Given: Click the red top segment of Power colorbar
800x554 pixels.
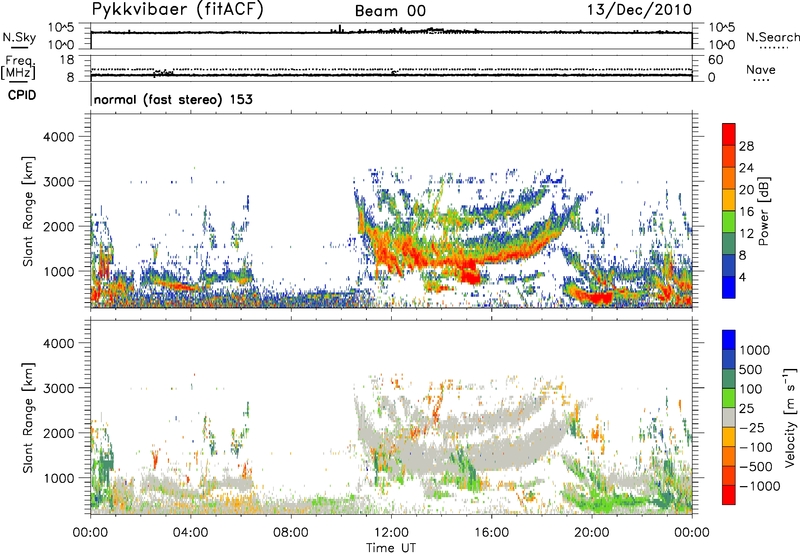Looking at the screenshot, I should pyautogui.click(x=729, y=134).
